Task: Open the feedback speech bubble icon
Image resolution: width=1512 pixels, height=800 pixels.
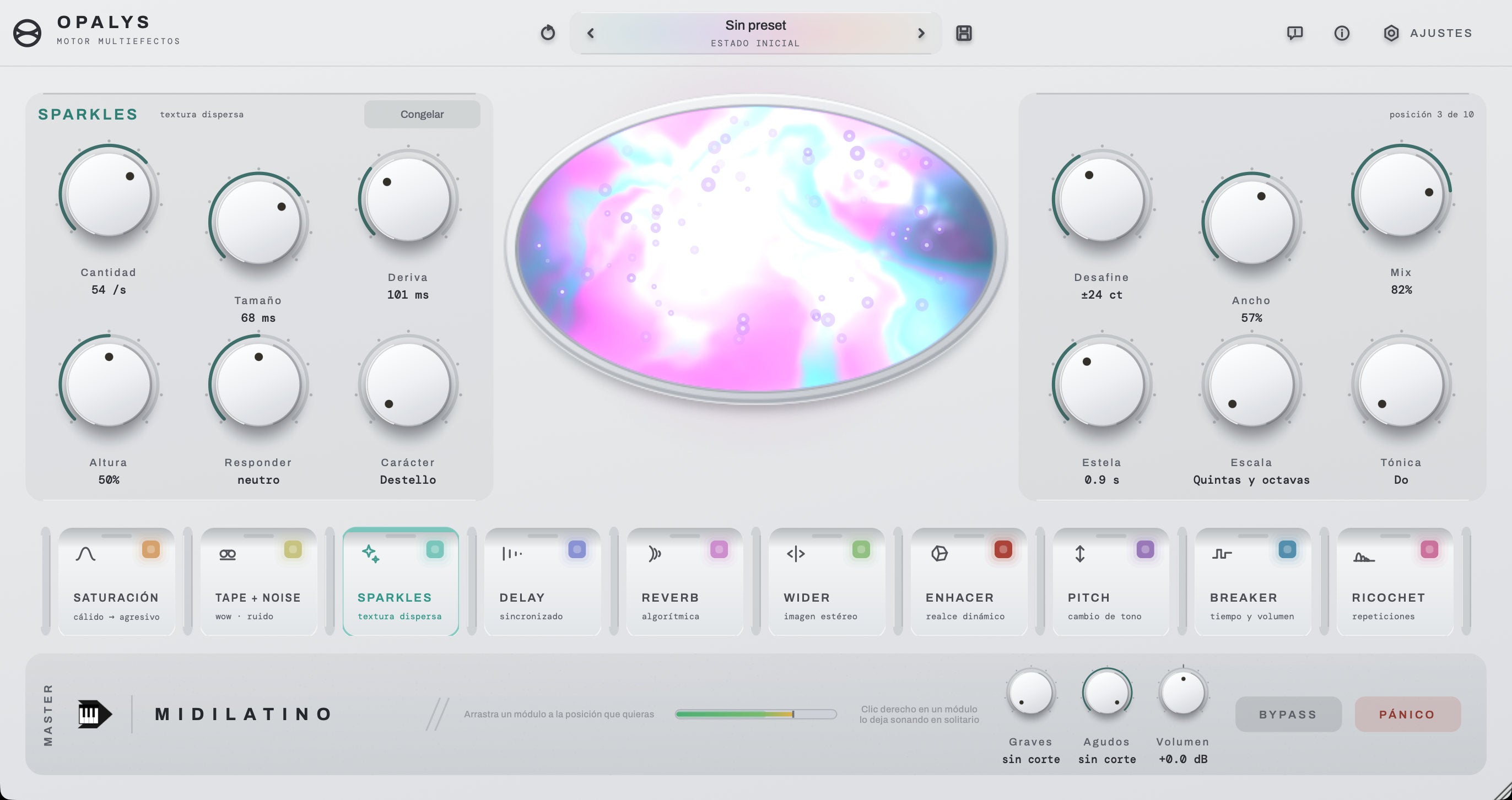Action: coord(1295,33)
